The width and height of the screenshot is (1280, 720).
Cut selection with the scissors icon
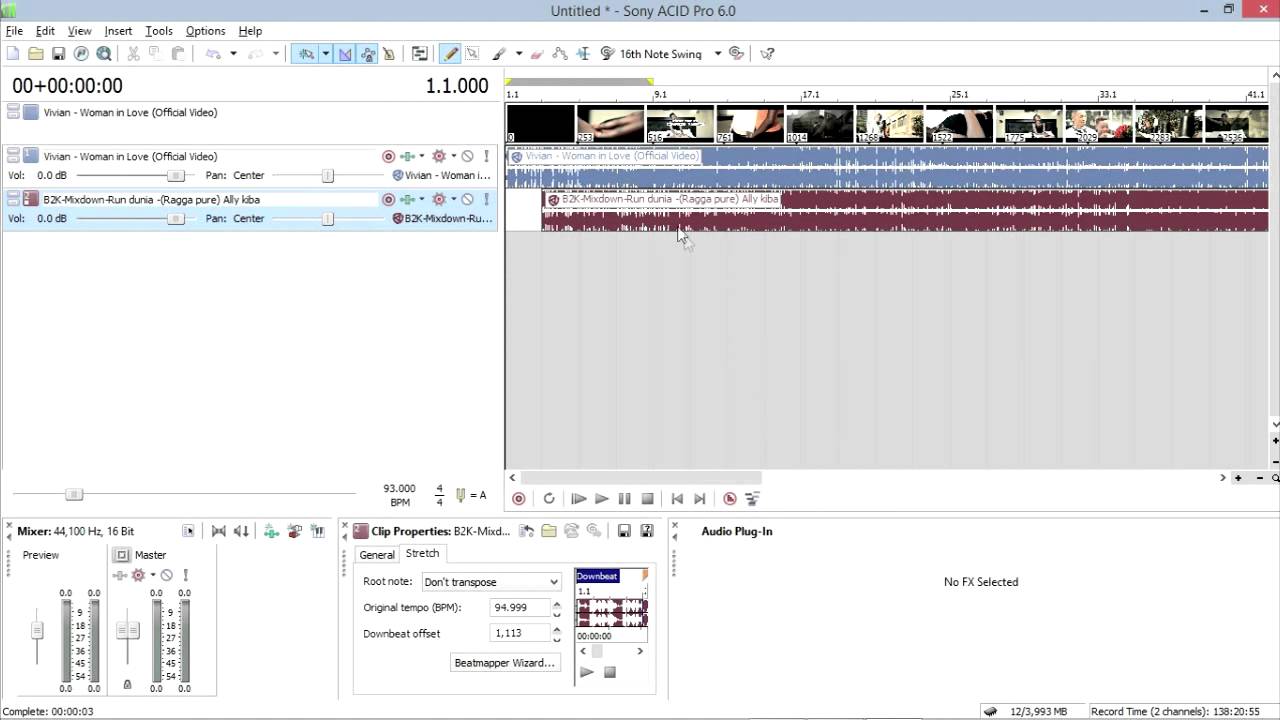point(133,54)
